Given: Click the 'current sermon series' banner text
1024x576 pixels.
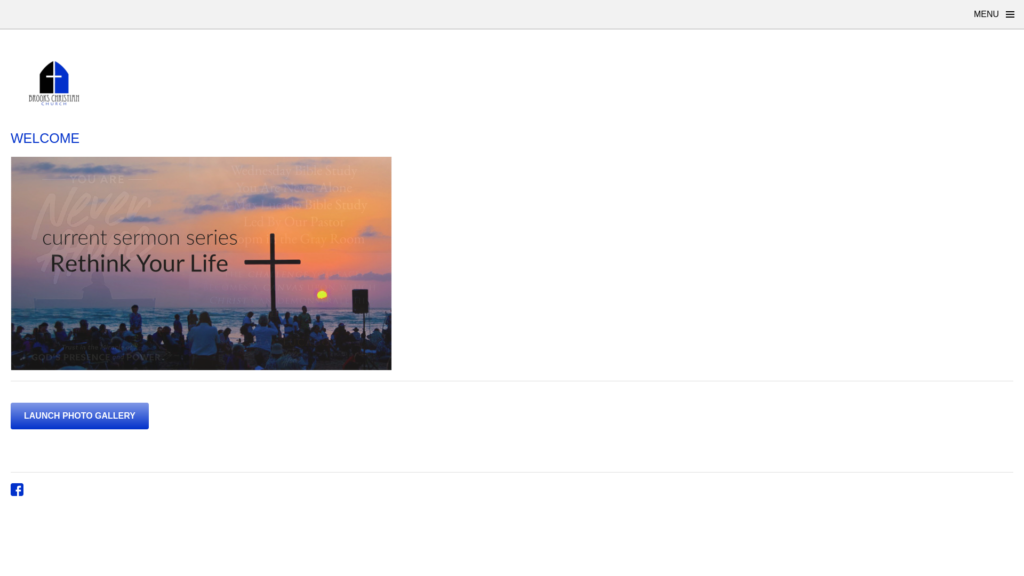Looking at the screenshot, I should tap(140, 238).
